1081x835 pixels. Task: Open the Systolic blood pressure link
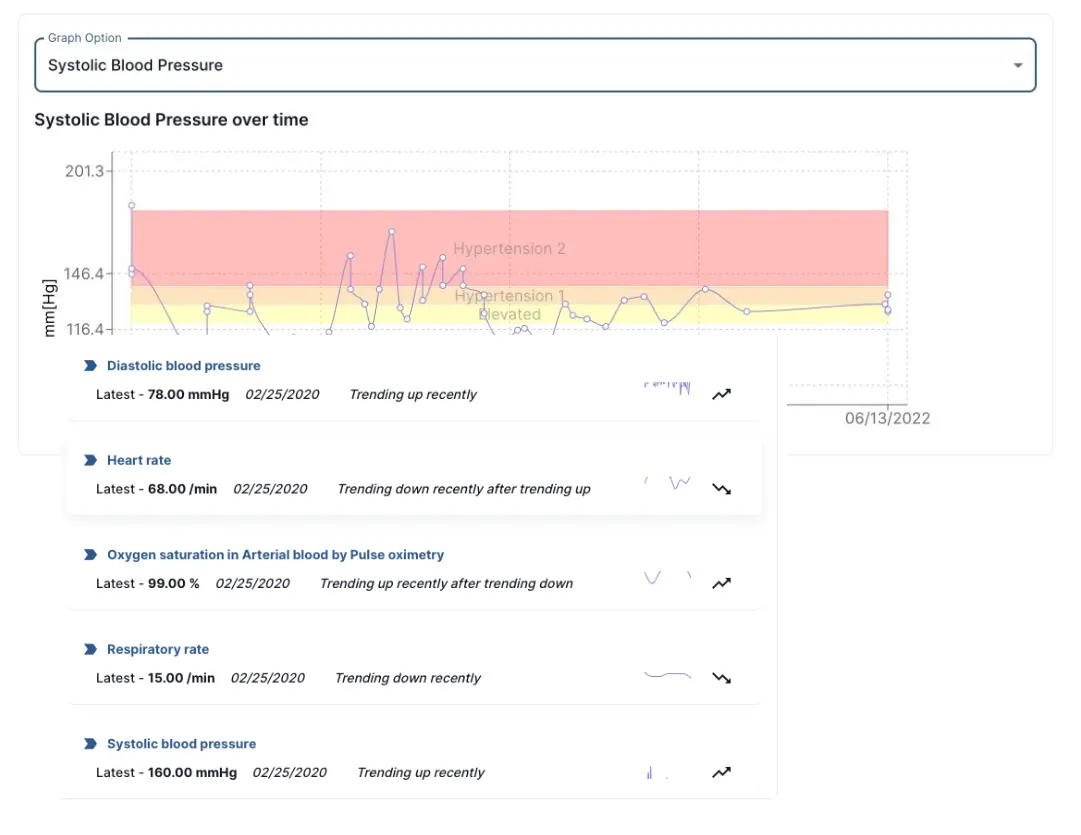click(x=181, y=743)
